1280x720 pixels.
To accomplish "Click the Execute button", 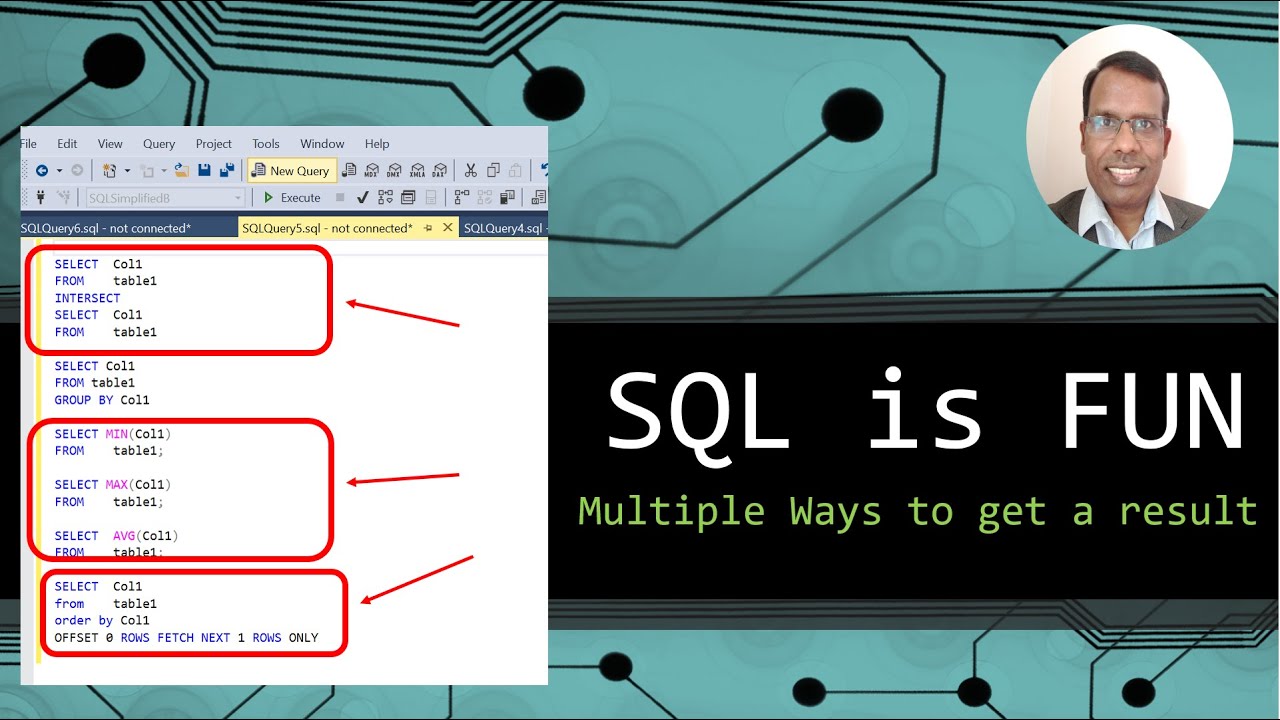I will (x=292, y=198).
